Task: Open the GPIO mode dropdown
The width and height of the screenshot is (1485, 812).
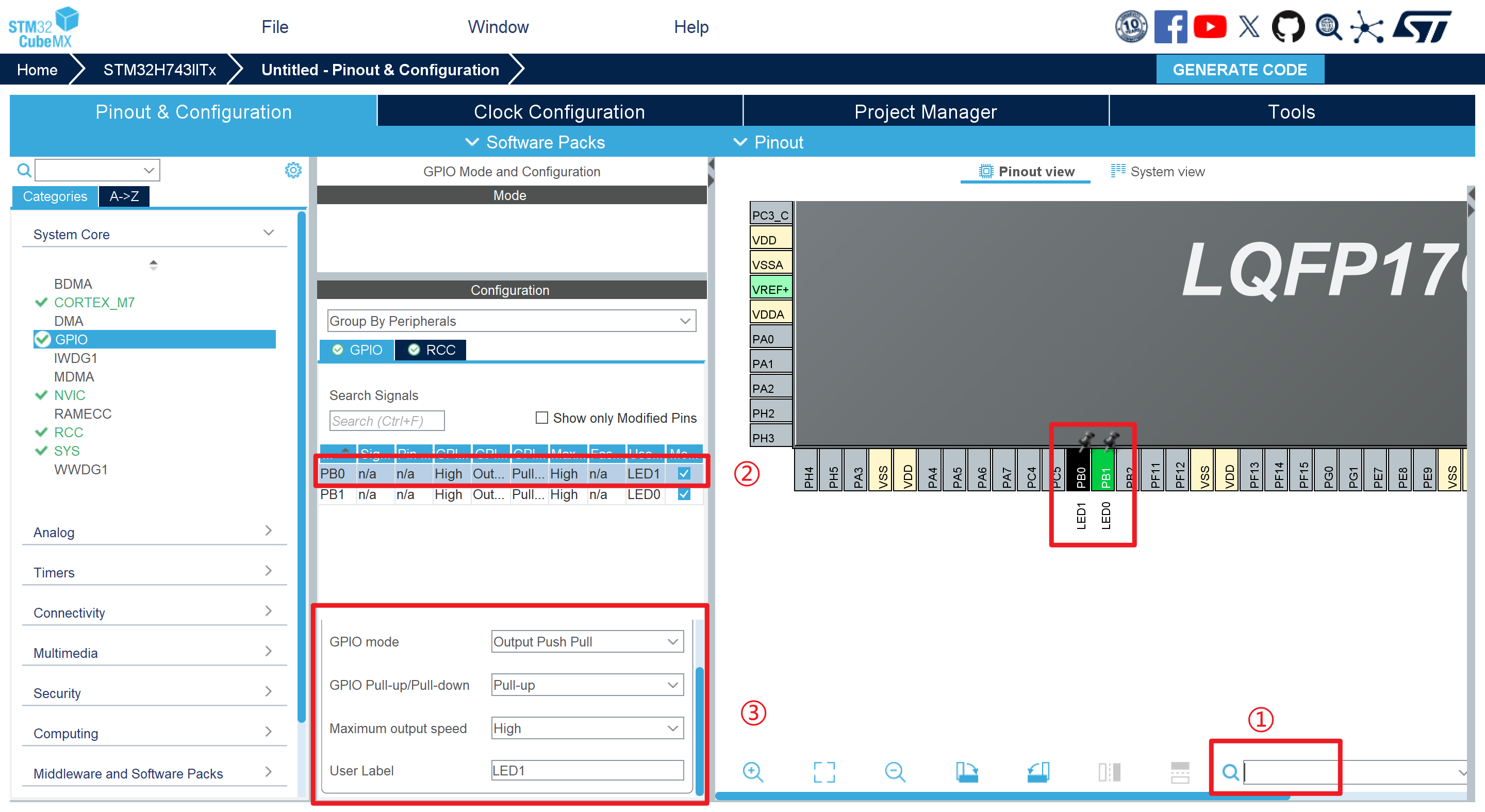Action: tap(587, 641)
